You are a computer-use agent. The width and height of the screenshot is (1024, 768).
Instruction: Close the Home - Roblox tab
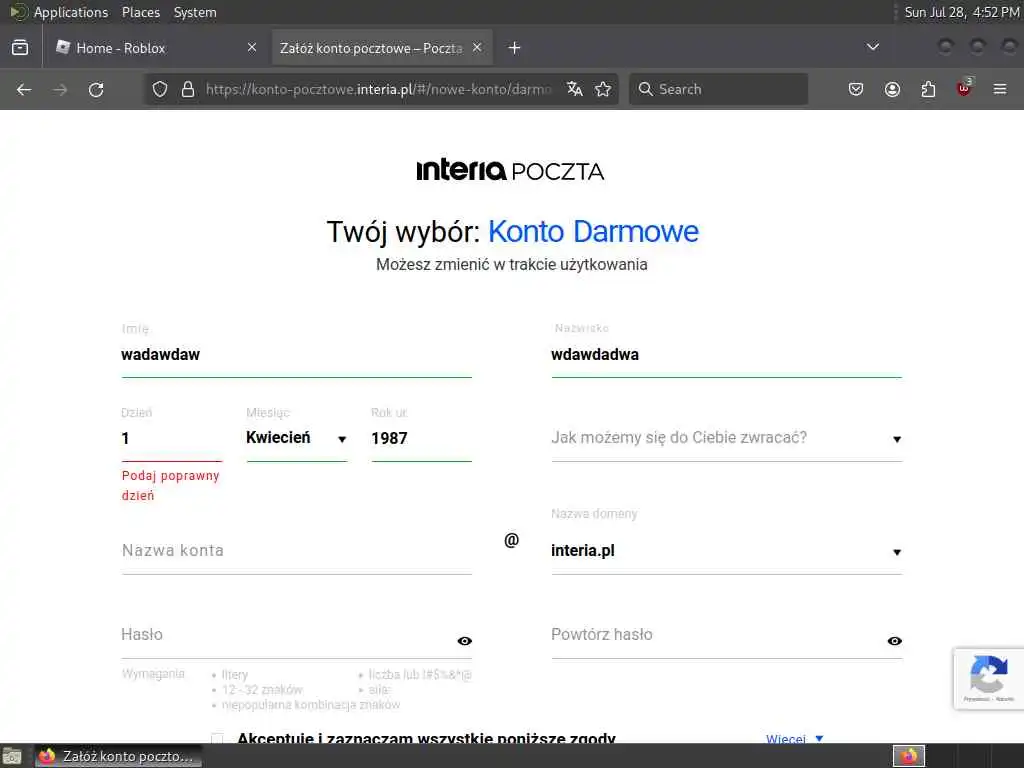pos(252,48)
